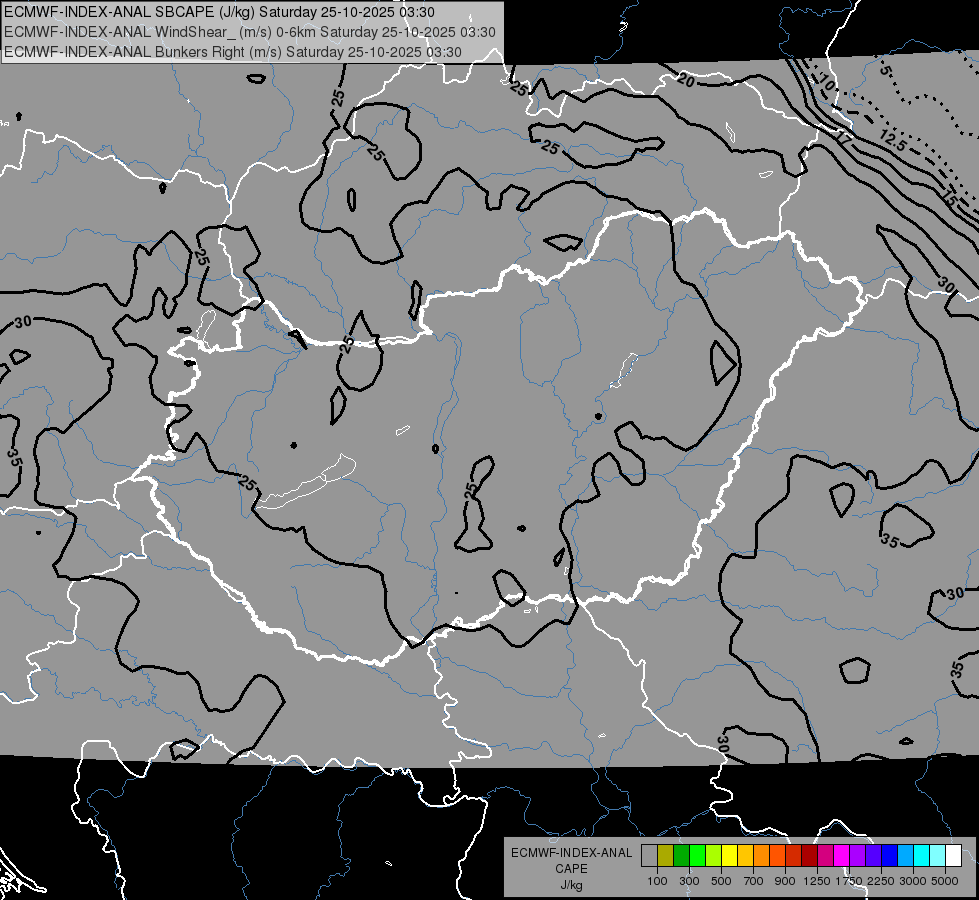This screenshot has width=979, height=900.
Task: Click the legend value label 900
Action: tap(785, 881)
